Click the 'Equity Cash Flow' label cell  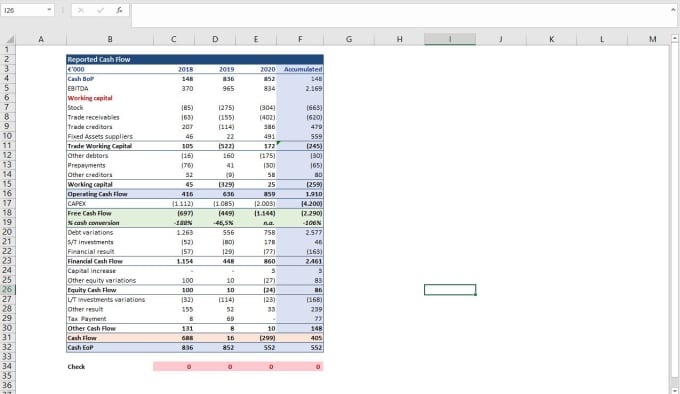[x=110, y=290]
